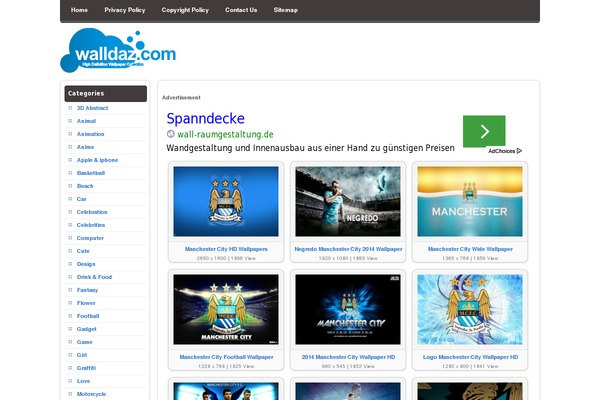Visit the wall-raumgestaltung.de ad link
This screenshot has height=400, width=600.
pos(225,134)
